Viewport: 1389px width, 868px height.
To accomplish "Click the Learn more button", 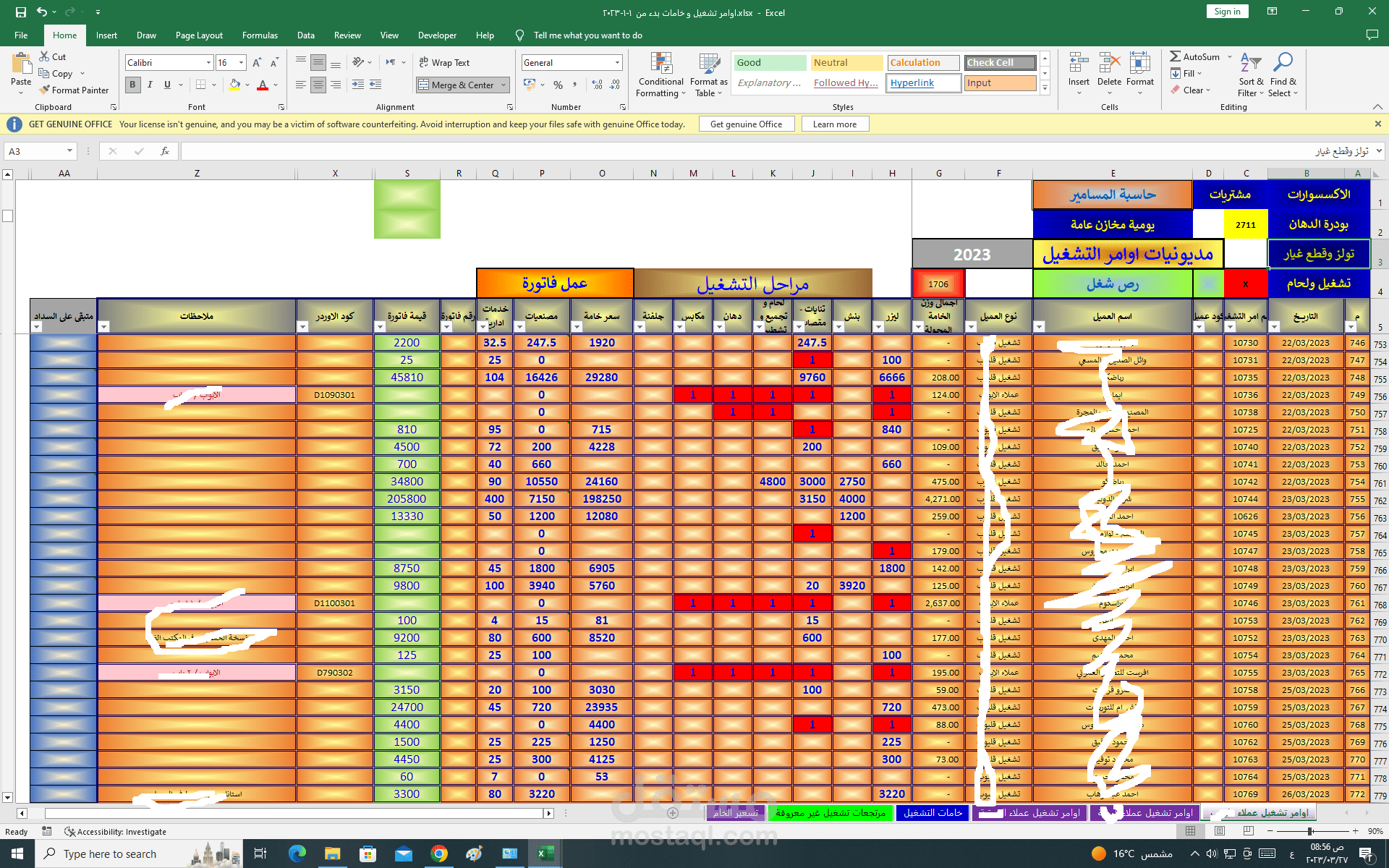I will click(834, 124).
